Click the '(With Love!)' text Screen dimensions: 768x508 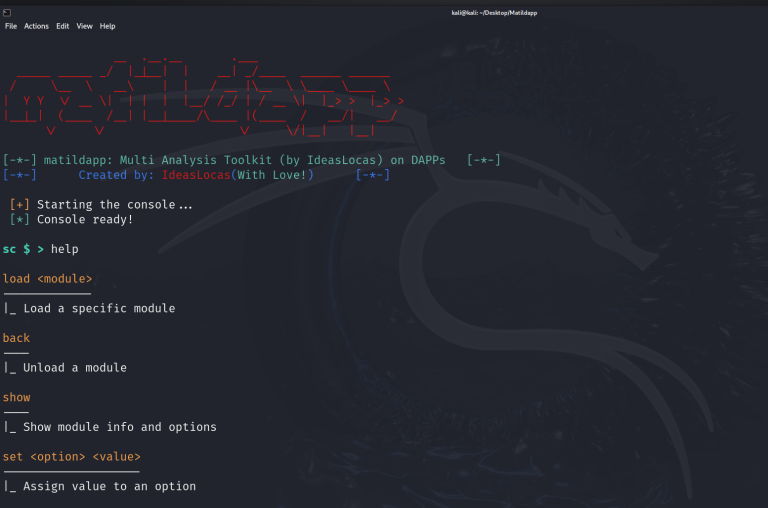pyautogui.click(x=272, y=175)
